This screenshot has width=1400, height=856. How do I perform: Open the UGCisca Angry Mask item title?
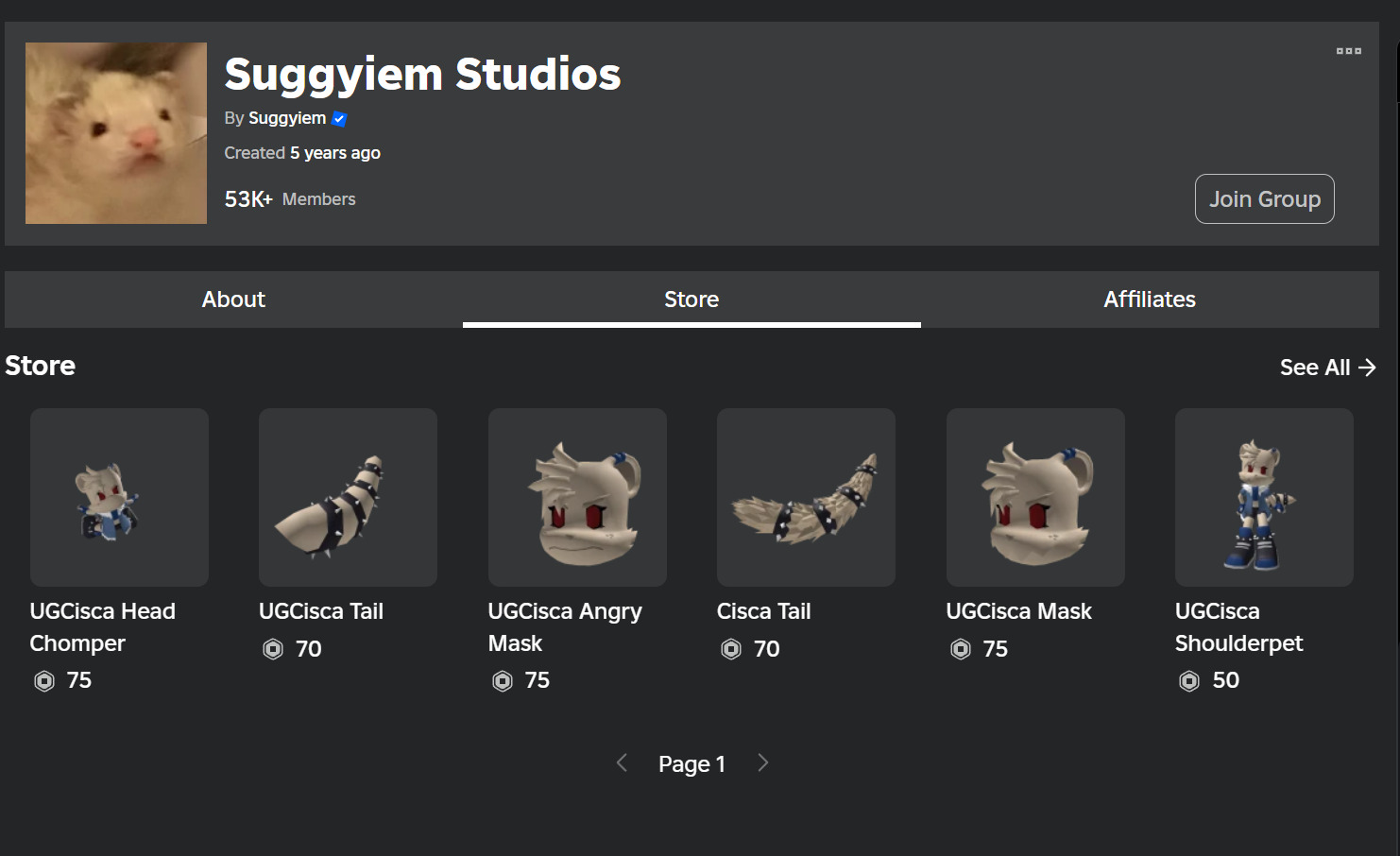(x=565, y=627)
